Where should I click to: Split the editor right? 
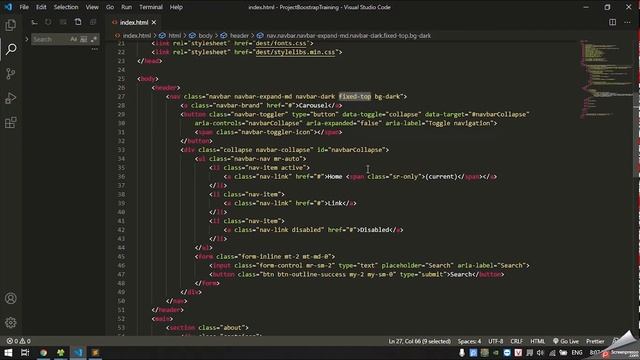pyautogui.click(x=613, y=22)
